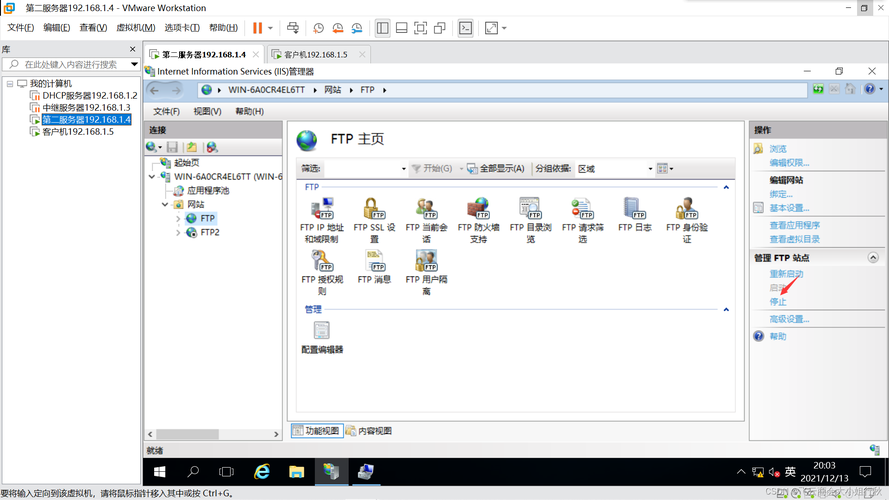
Task: Open VMware console view icon
Action: (465, 28)
